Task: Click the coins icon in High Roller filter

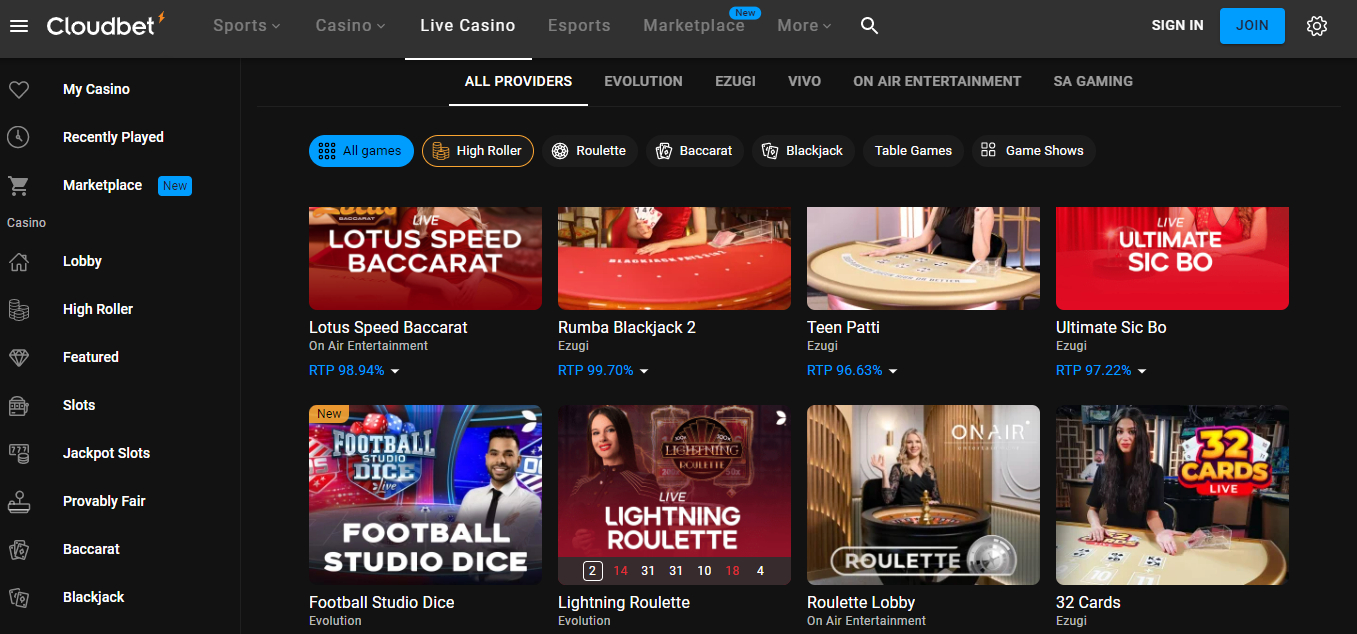Action: click(x=441, y=151)
